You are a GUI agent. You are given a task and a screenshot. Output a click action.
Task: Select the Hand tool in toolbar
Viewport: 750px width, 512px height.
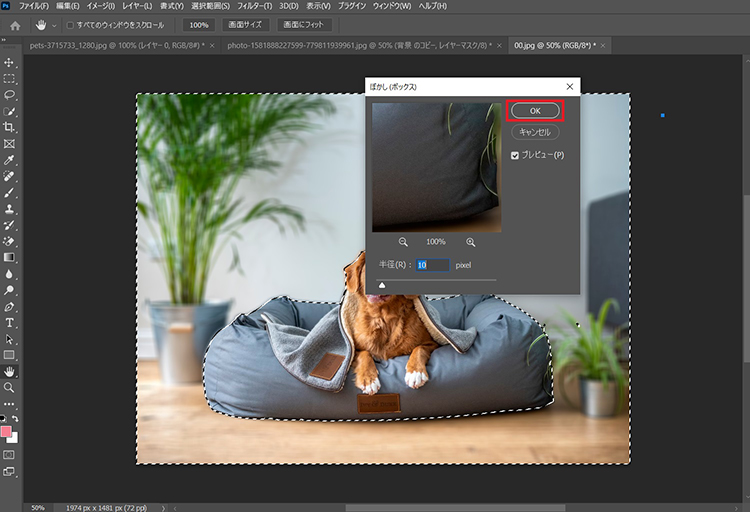tap(9, 371)
